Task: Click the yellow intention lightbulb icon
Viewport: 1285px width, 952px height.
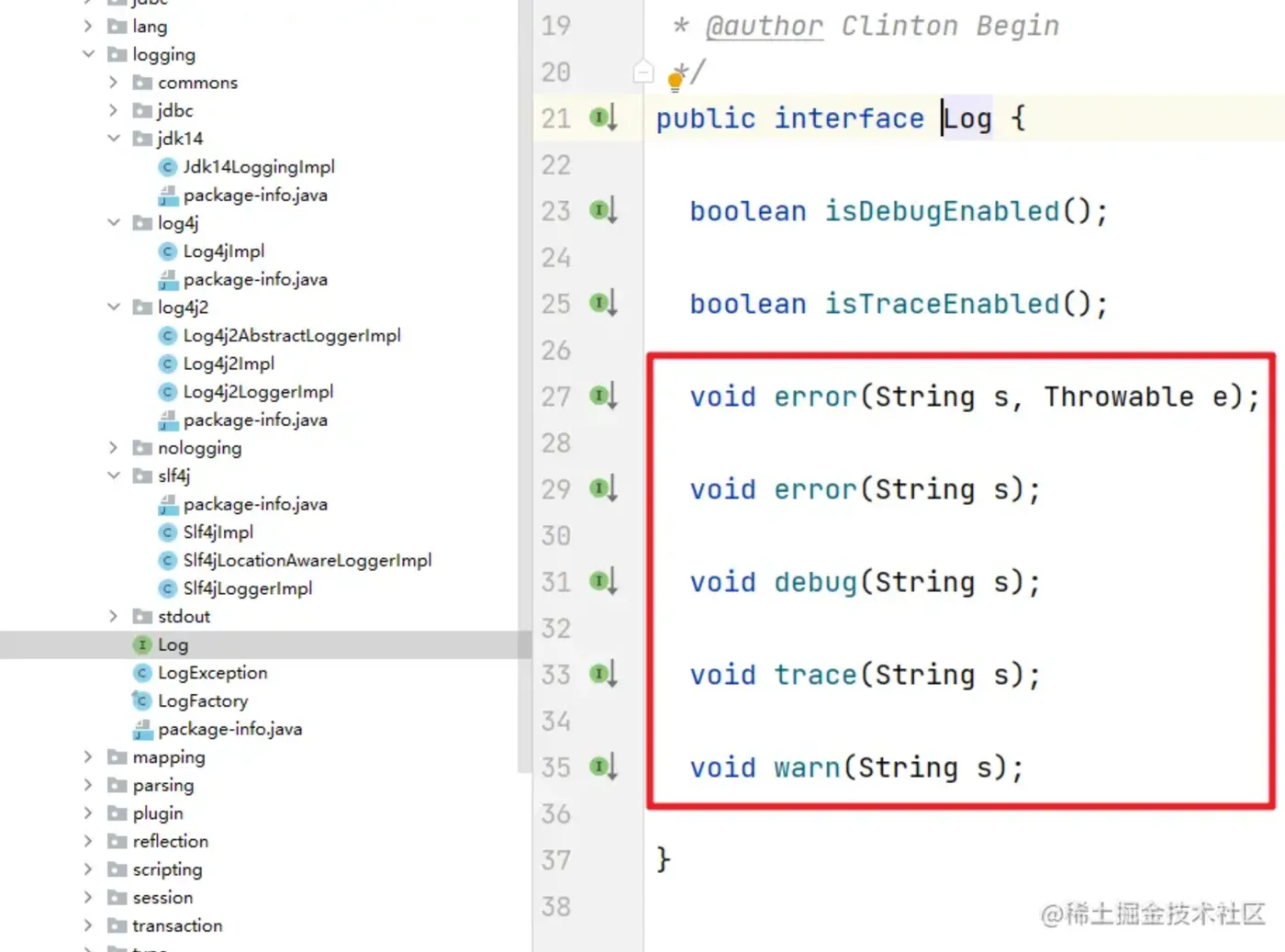Action: pos(676,81)
